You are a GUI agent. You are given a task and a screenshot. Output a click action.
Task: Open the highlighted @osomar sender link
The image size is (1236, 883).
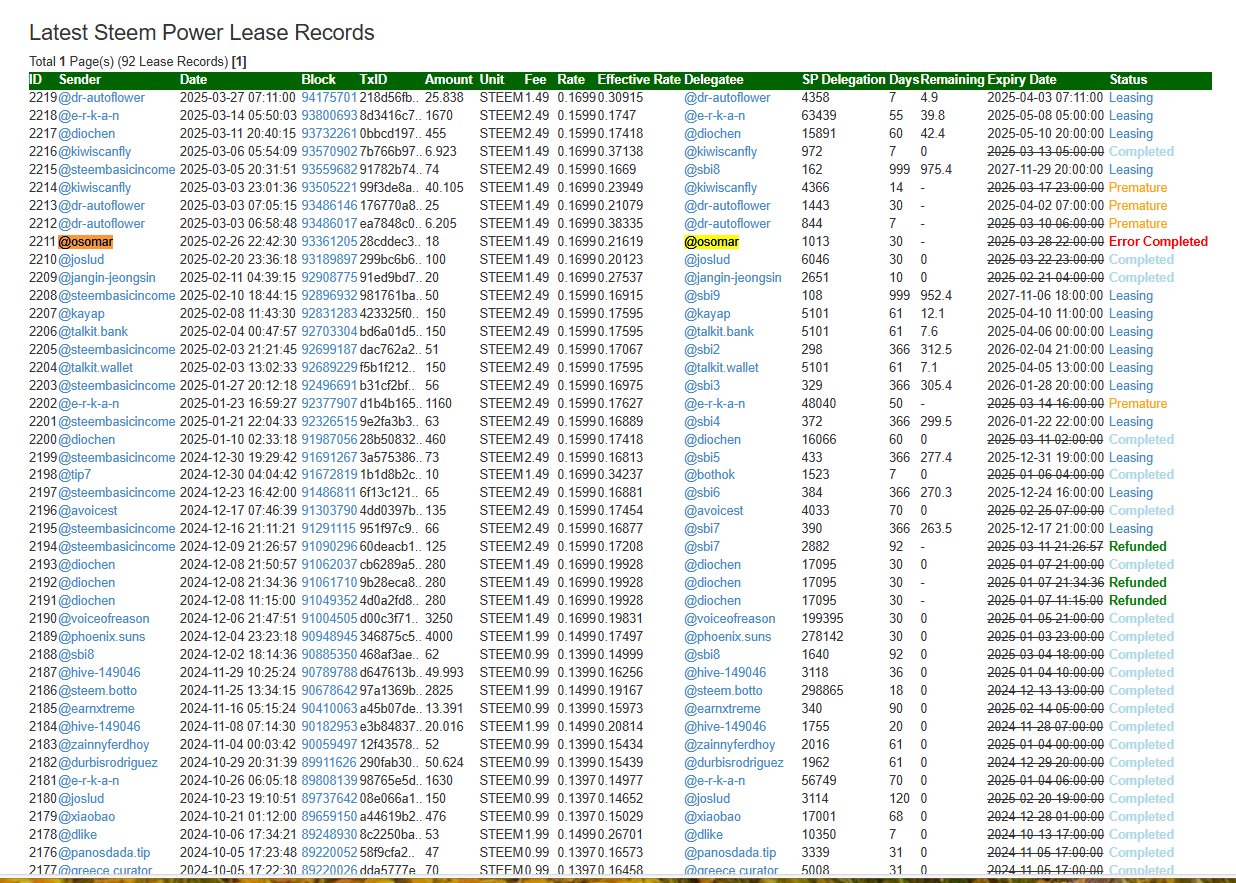pyautogui.click(x=85, y=242)
